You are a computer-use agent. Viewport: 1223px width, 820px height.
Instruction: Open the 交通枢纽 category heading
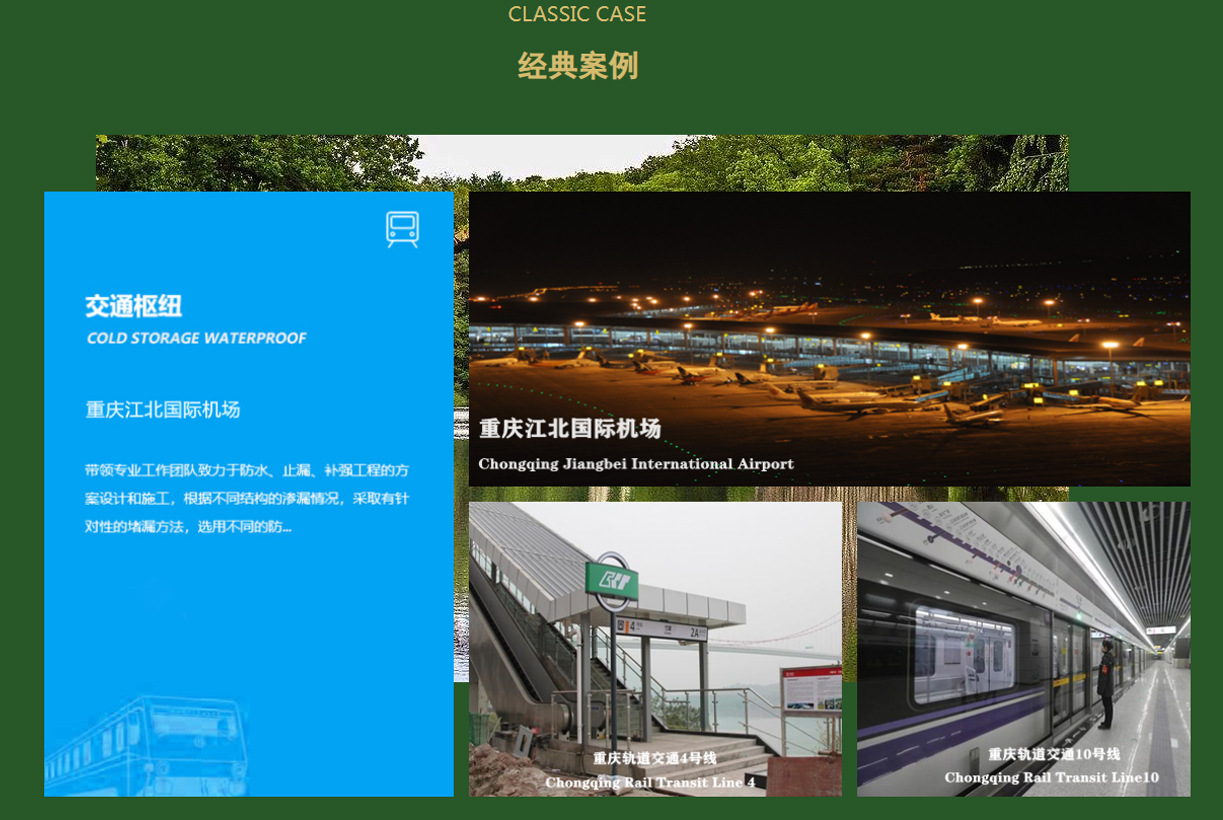133,306
